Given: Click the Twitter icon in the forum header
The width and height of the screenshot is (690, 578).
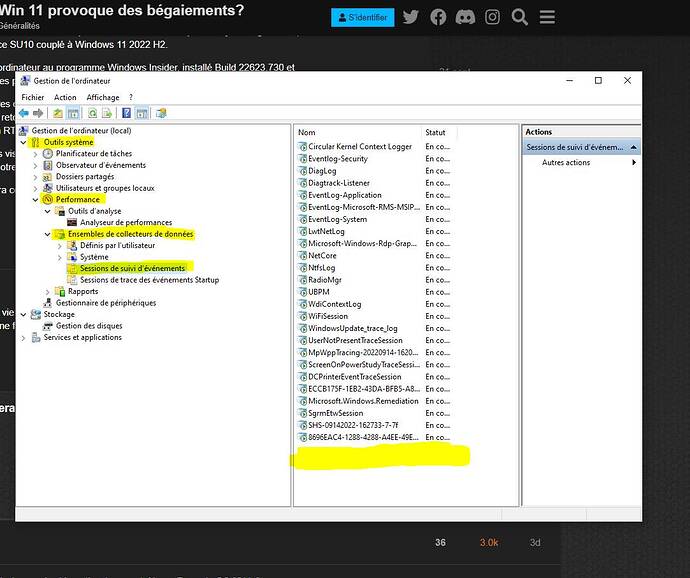Looking at the screenshot, I should (x=411, y=17).
